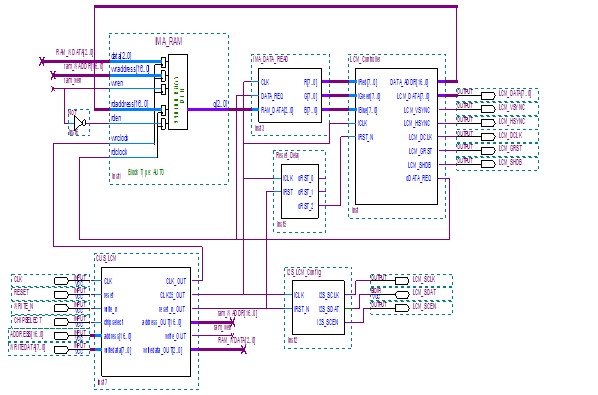Image resolution: width=598 pixels, height=395 pixels.
Task: Click the q[2..0] output bus label
Action: point(220,103)
